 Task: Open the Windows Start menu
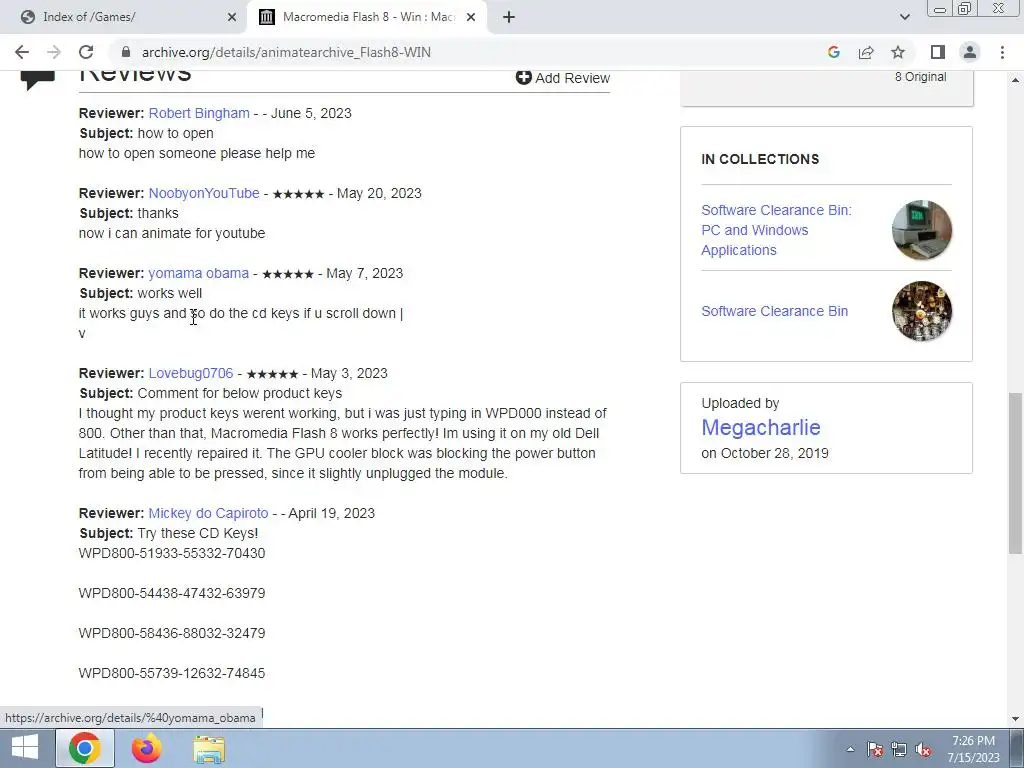click(24, 748)
